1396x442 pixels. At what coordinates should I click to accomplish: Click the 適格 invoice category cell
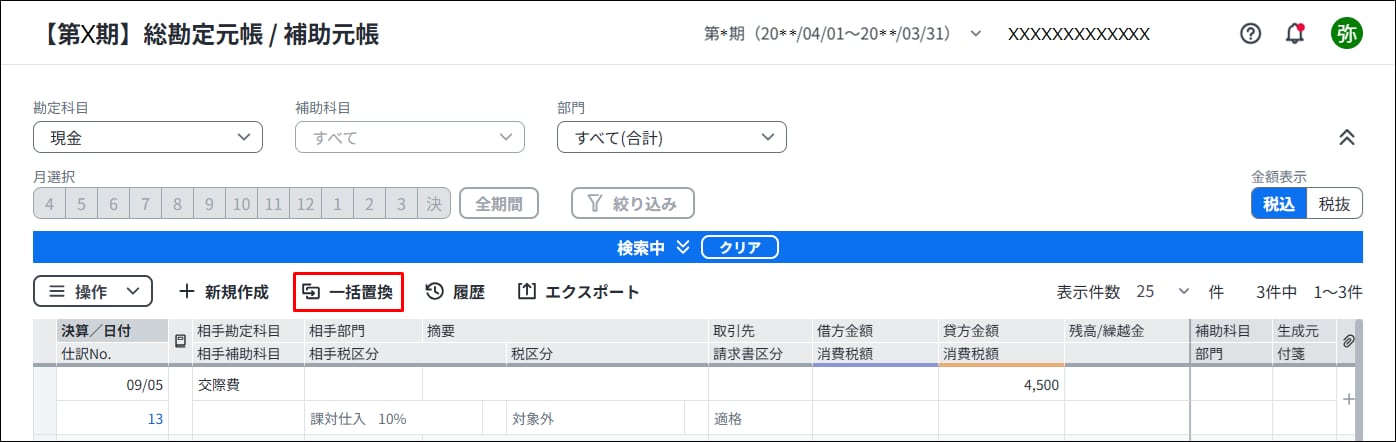[x=760, y=419]
